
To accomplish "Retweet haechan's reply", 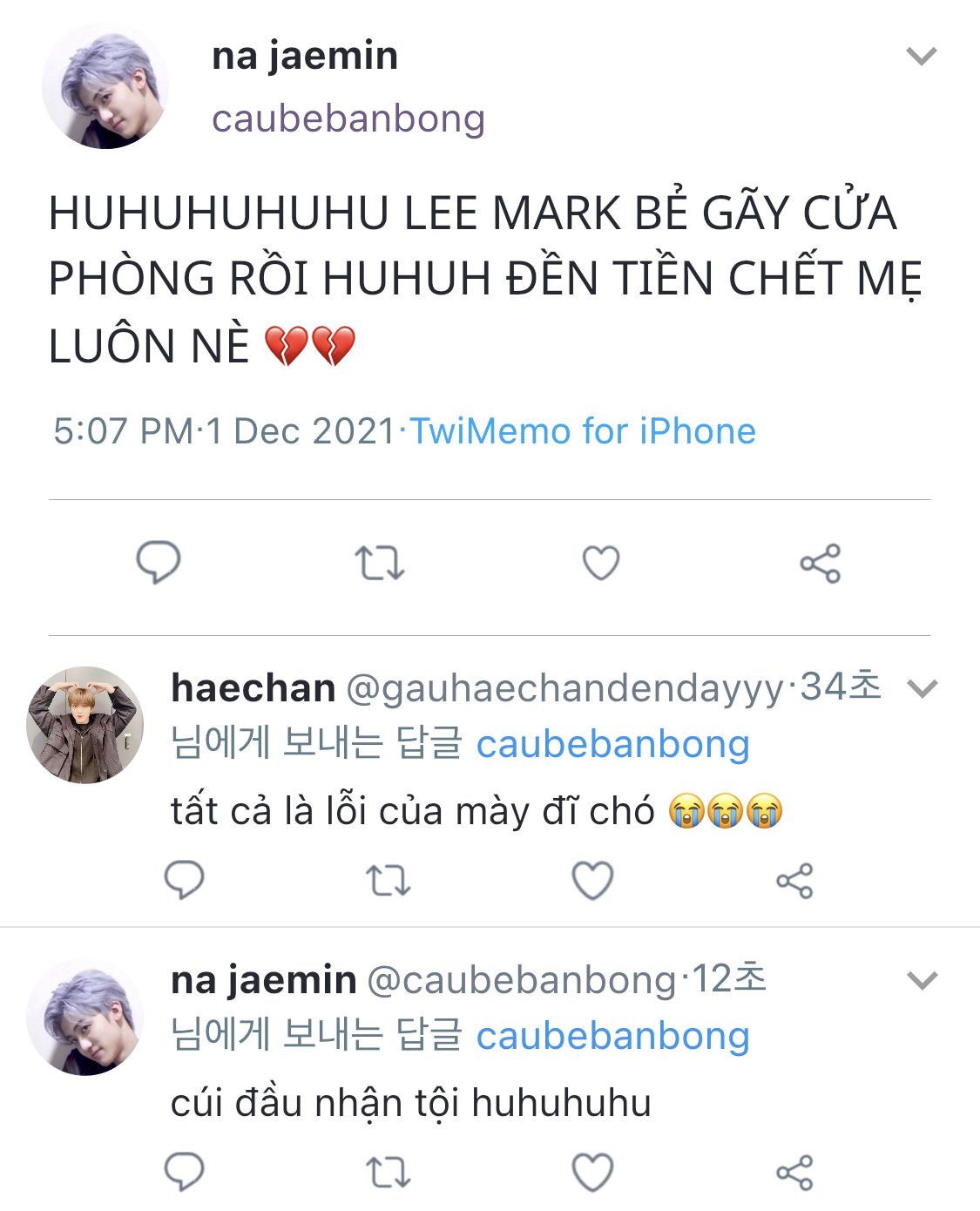I will 388,881.
